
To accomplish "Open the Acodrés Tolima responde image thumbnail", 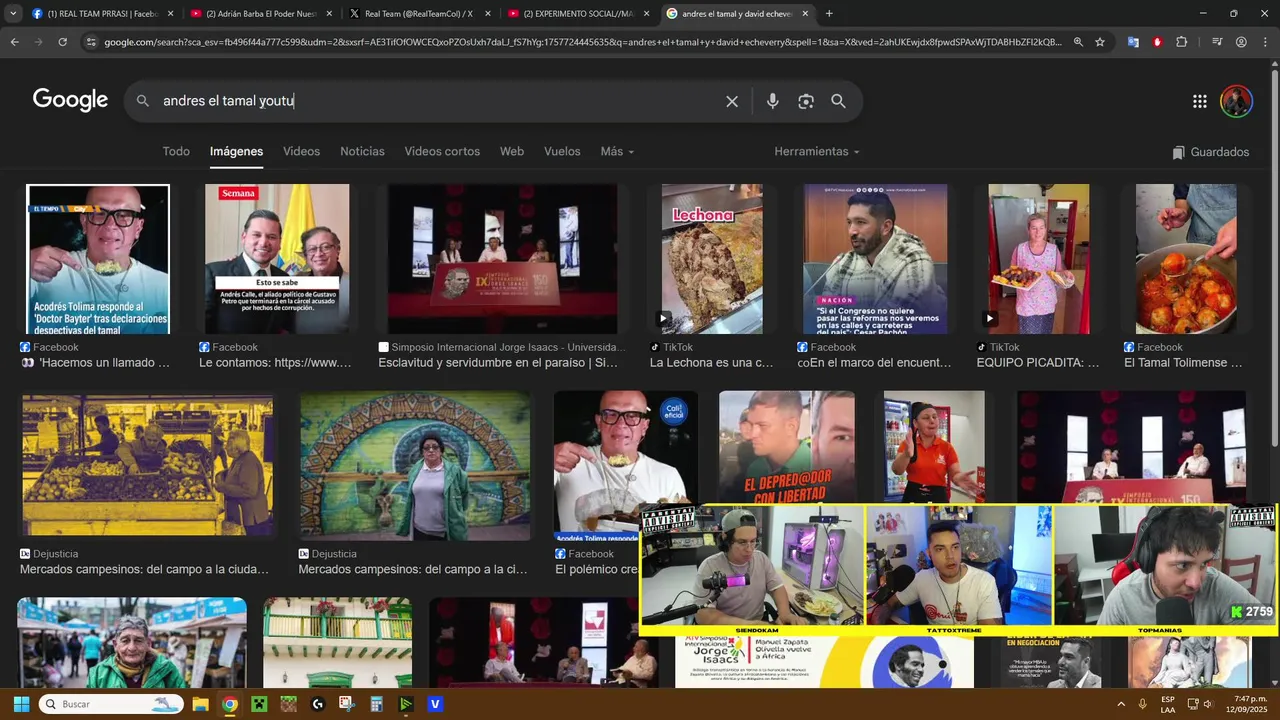I will click(98, 259).
